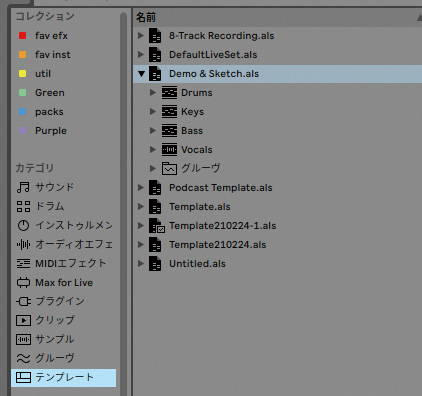Screen dimensions: 422x396
Task: Open the packs collection
Action: click(x=49, y=112)
